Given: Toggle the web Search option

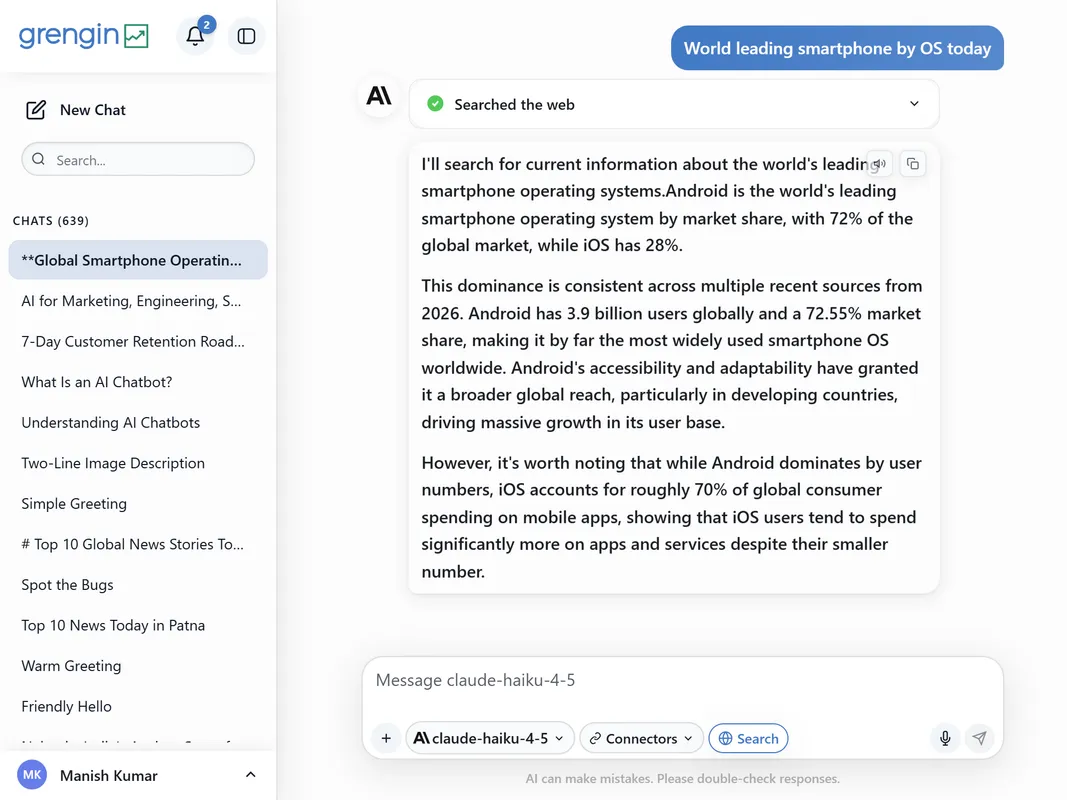Looking at the screenshot, I should pyautogui.click(x=748, y=738).
